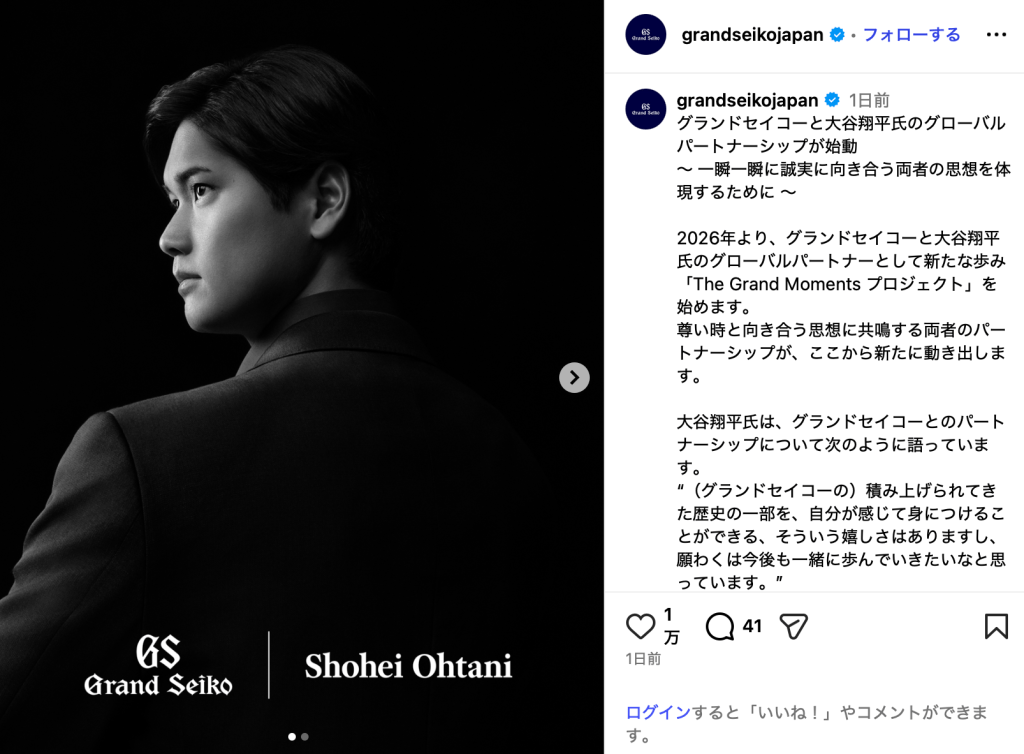Click 1日前 timestamp below actions

click(643, 659)
